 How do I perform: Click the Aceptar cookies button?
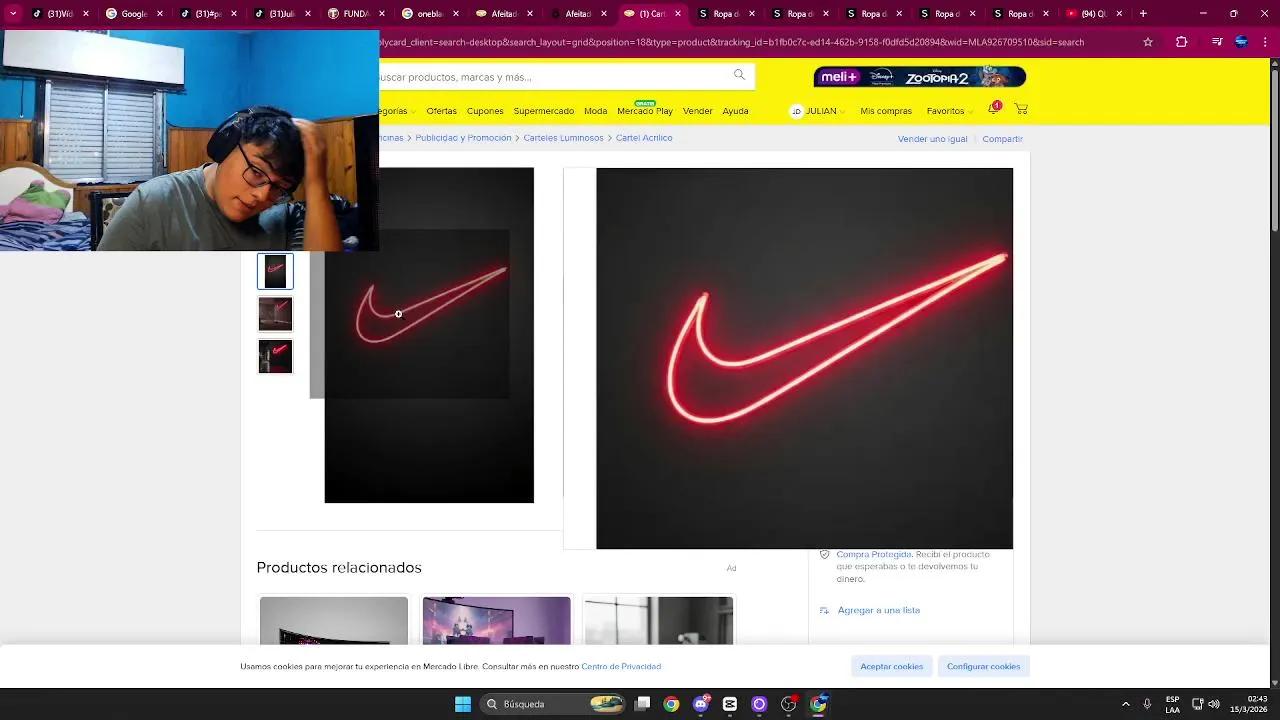click(x=890, y=666)
